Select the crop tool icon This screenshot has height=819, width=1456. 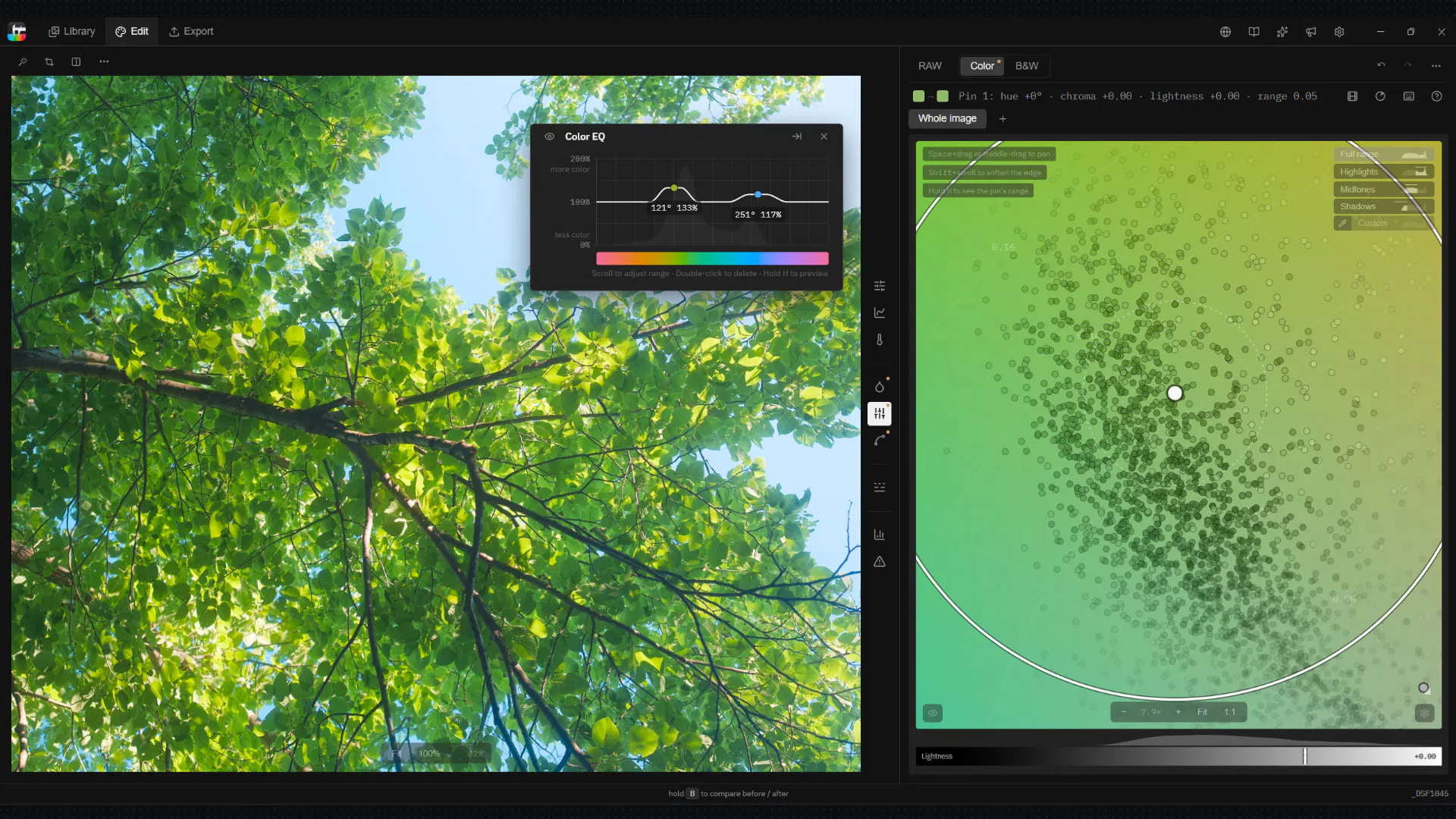click(x=49, y=61)
